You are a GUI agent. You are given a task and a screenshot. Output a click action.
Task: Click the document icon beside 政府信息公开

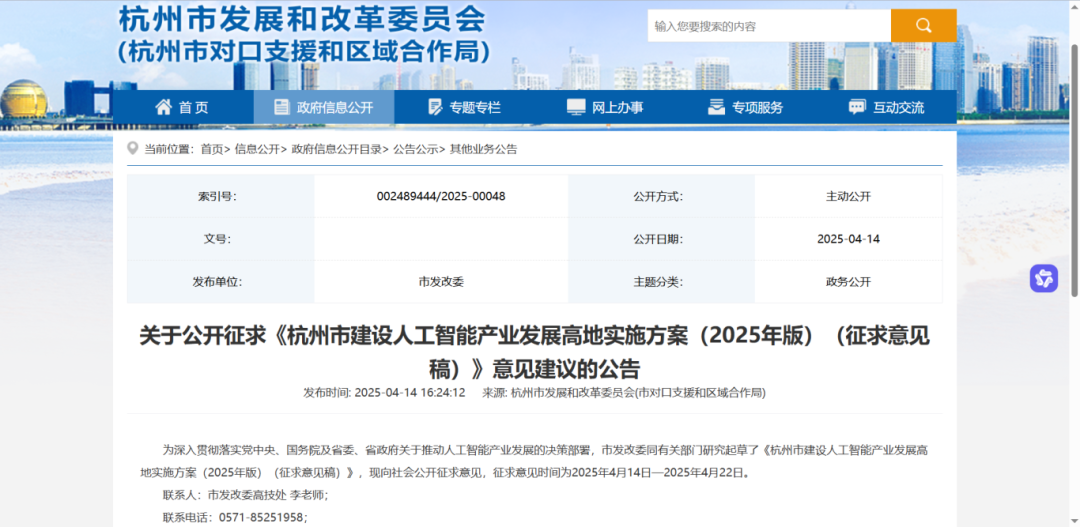pos(282,107)
